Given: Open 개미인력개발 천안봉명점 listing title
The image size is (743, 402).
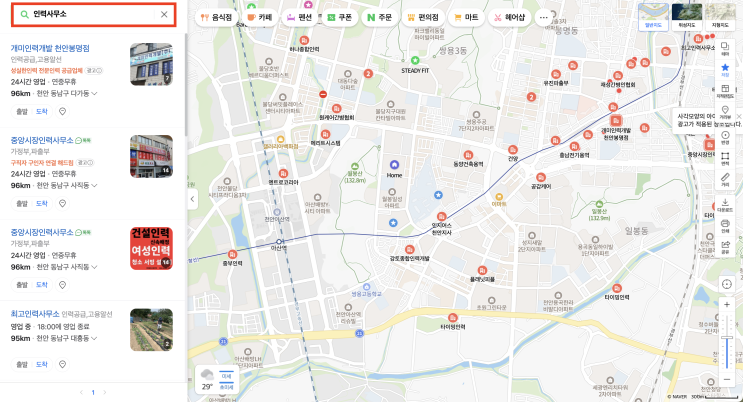Looking at the screenshot, I should point(50,48).
